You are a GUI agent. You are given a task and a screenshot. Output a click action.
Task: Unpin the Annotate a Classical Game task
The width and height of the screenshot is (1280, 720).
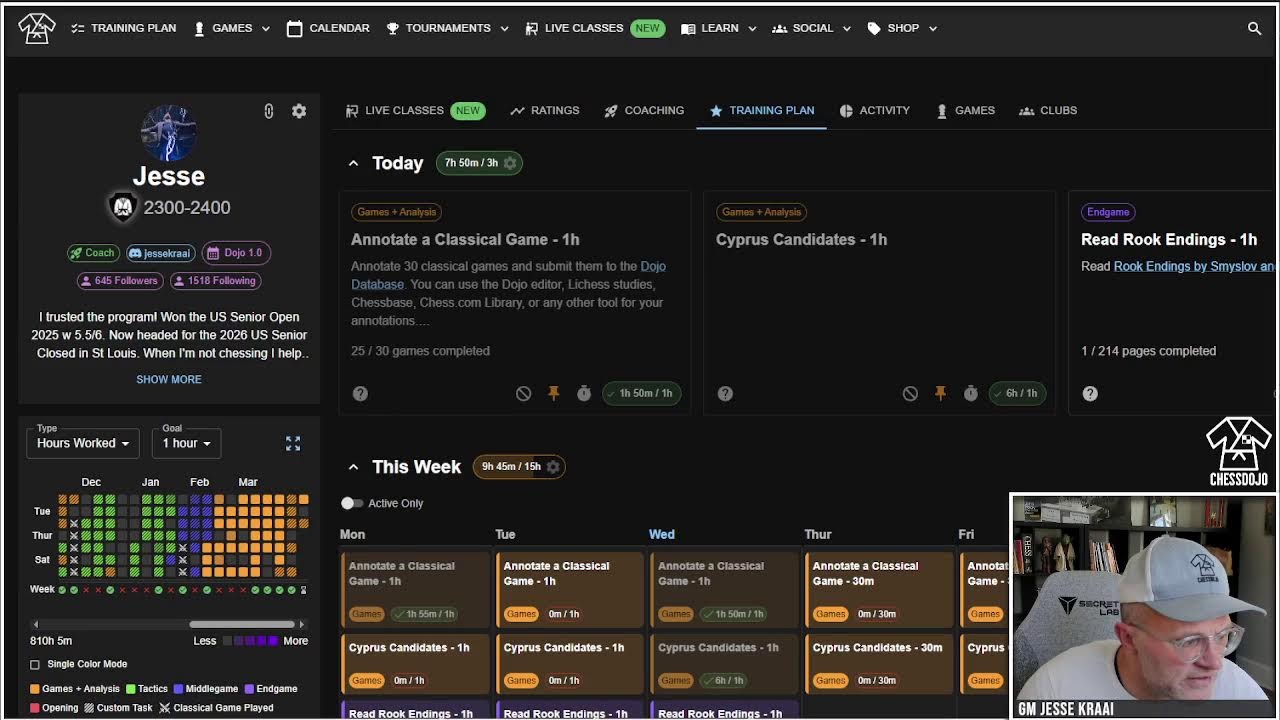pyautogui.click(x=553, y=393)
